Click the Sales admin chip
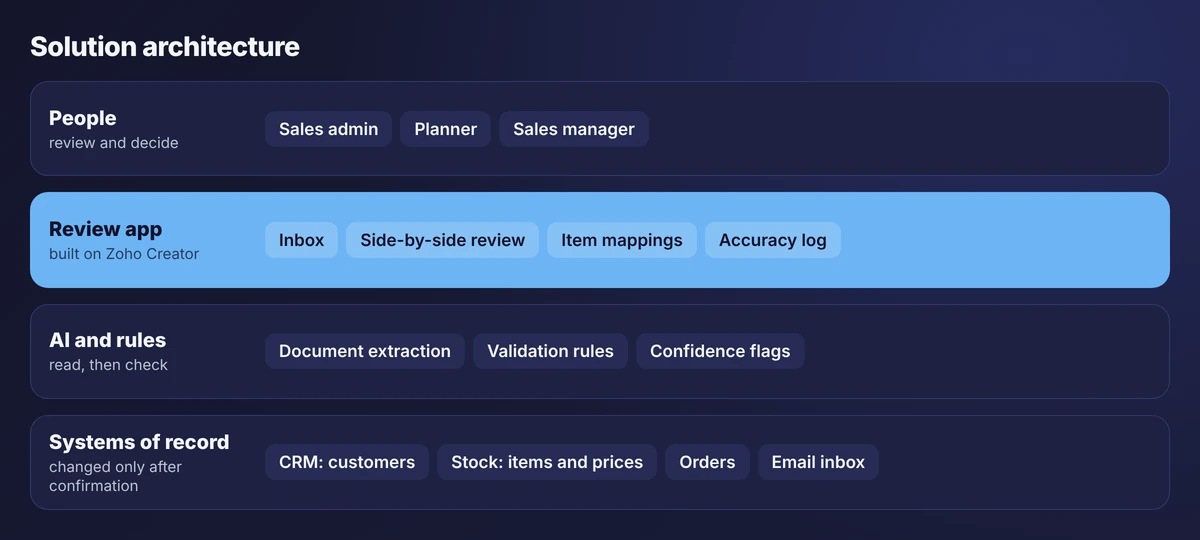Image resolution: width=1200 pixels, height=540 pixels. pos(328,129)
